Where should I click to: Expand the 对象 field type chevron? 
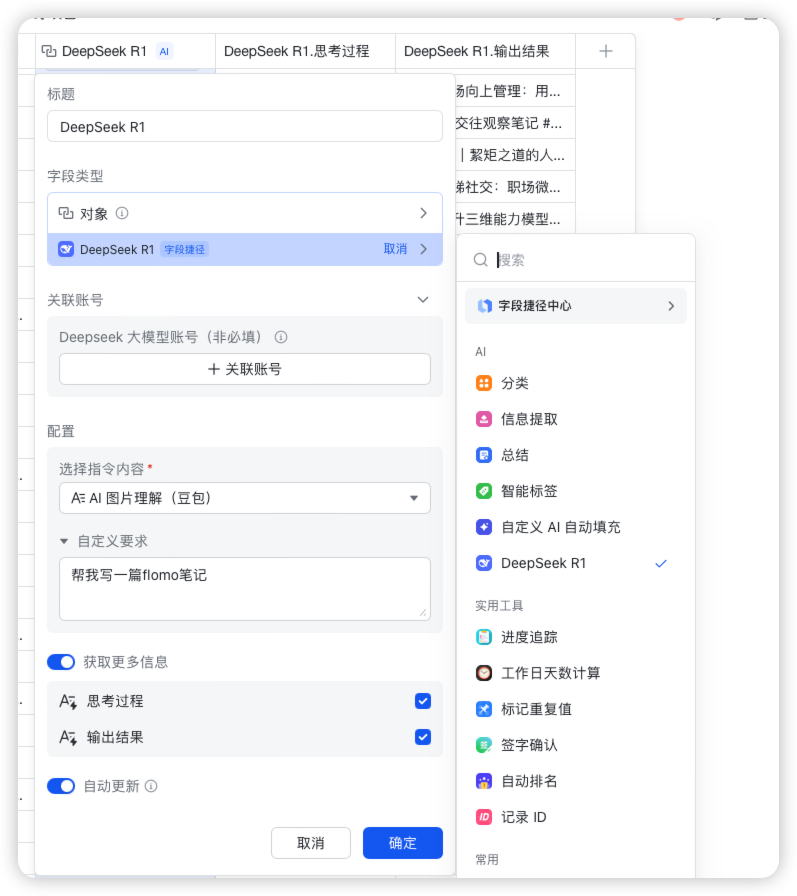423,213
